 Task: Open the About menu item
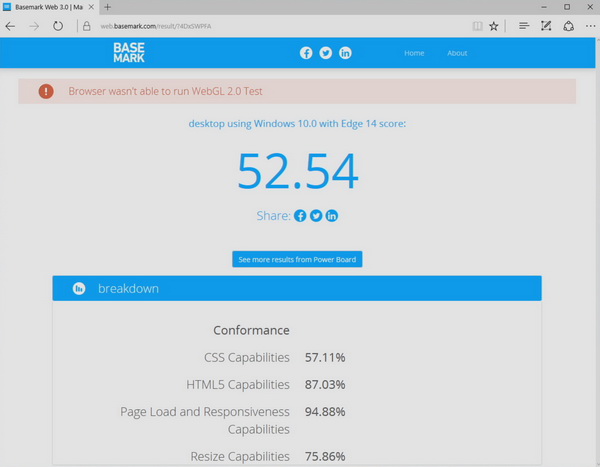click(457, 53)
